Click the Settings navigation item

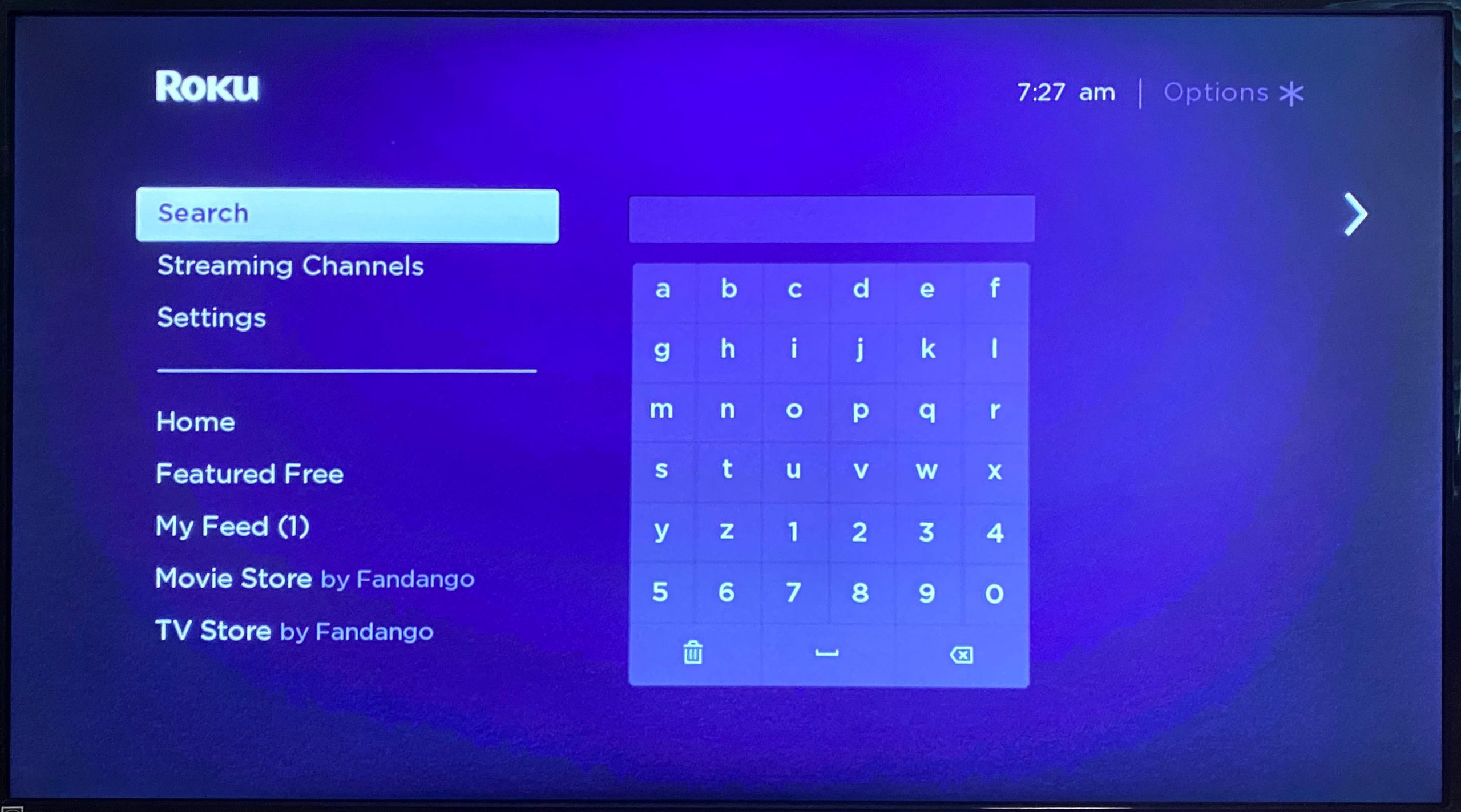point(211,317)
